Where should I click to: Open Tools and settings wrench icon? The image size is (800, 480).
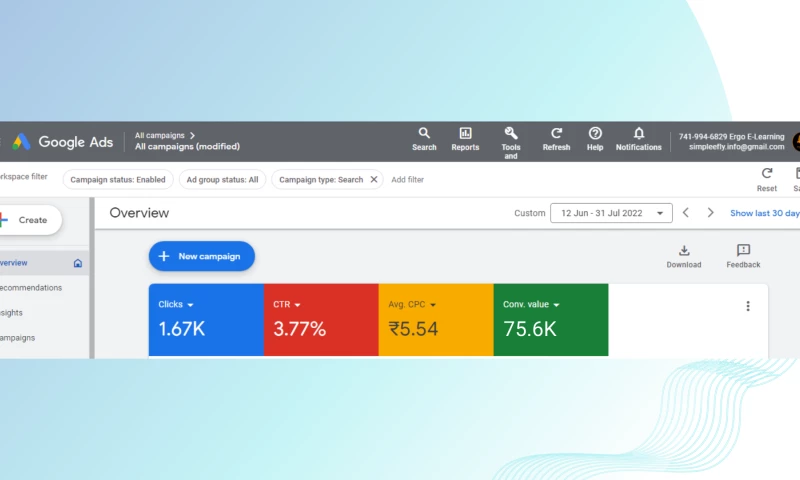tap(510, 143)
